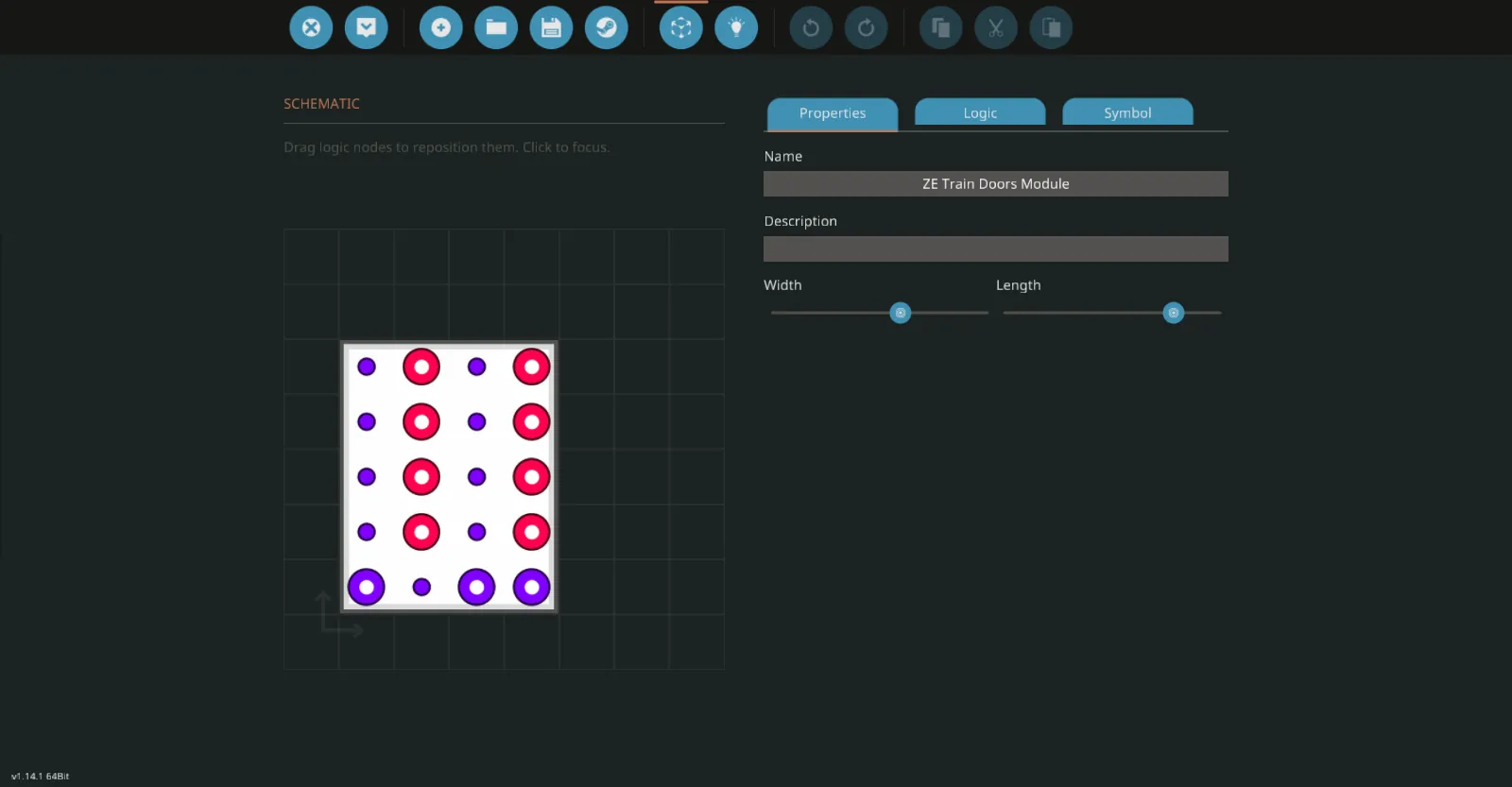Image resolution: width=1512 pixels, height=787 pixels.
Task: Click the scissors cut icon
Action: click(x=996, y=27)
